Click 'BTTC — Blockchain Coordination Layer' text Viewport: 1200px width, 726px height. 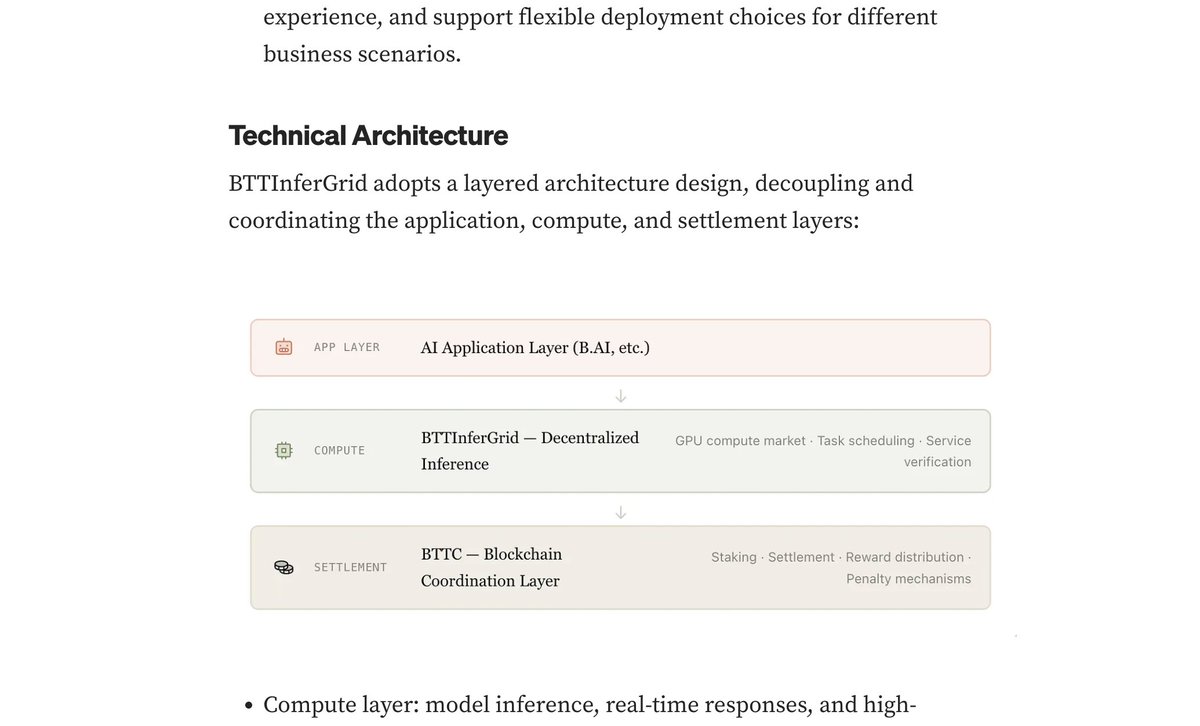coord(491,567)
